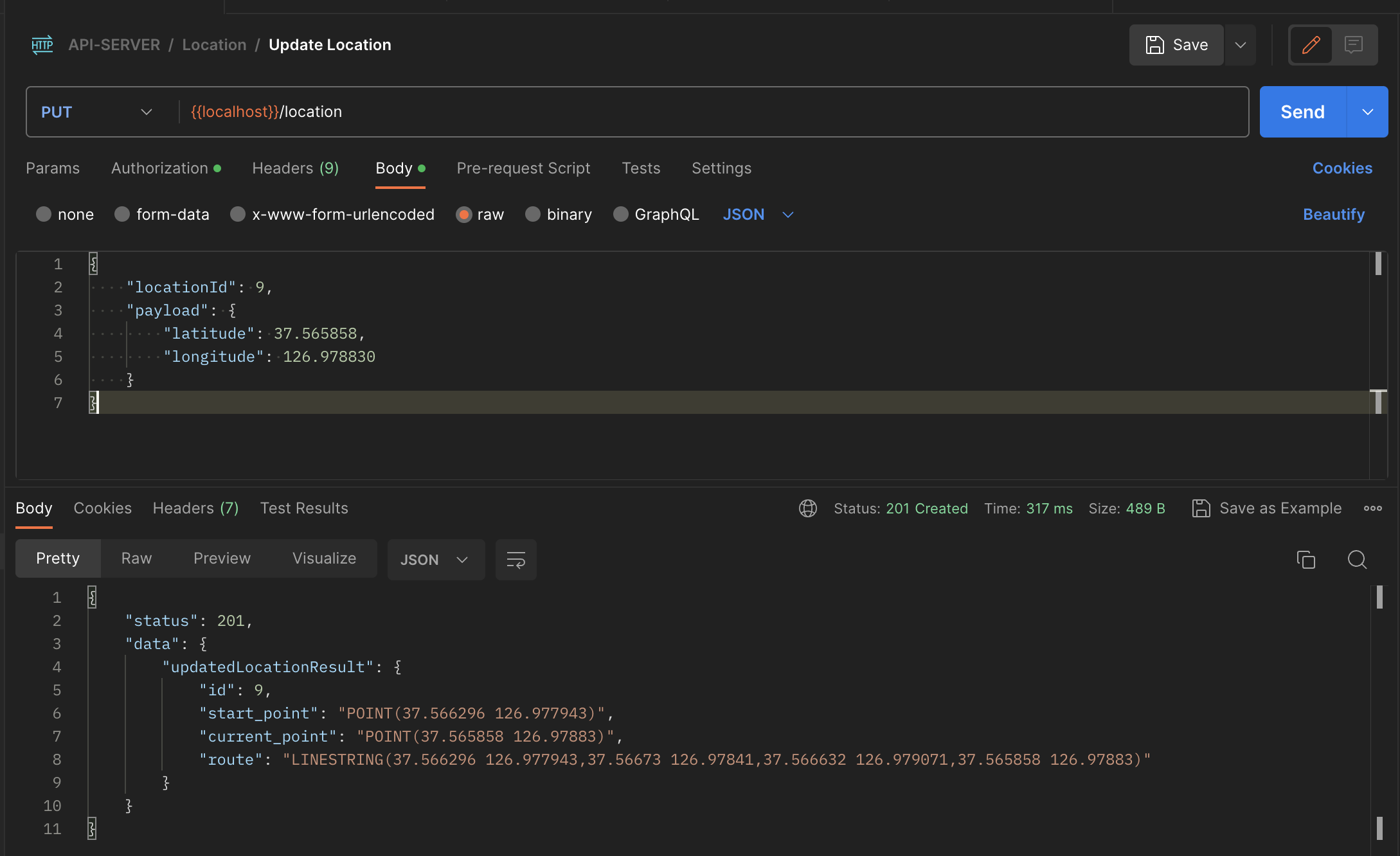
Task: Expand the Save options arrow
Action: click(1241, 45)
